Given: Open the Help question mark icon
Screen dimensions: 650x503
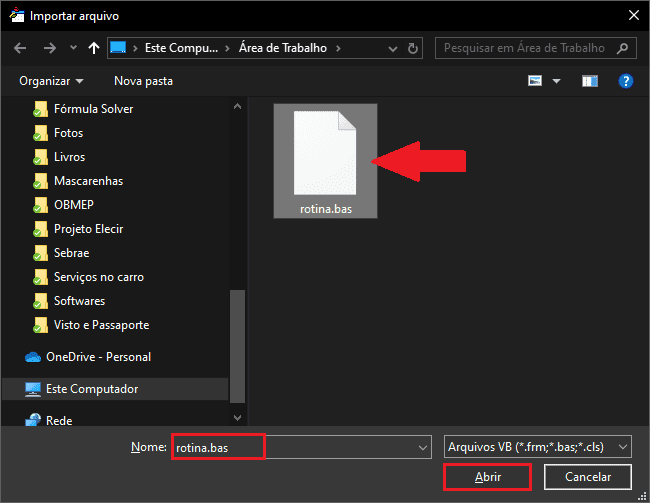Looking at the screenshot, I should (626, 80).
